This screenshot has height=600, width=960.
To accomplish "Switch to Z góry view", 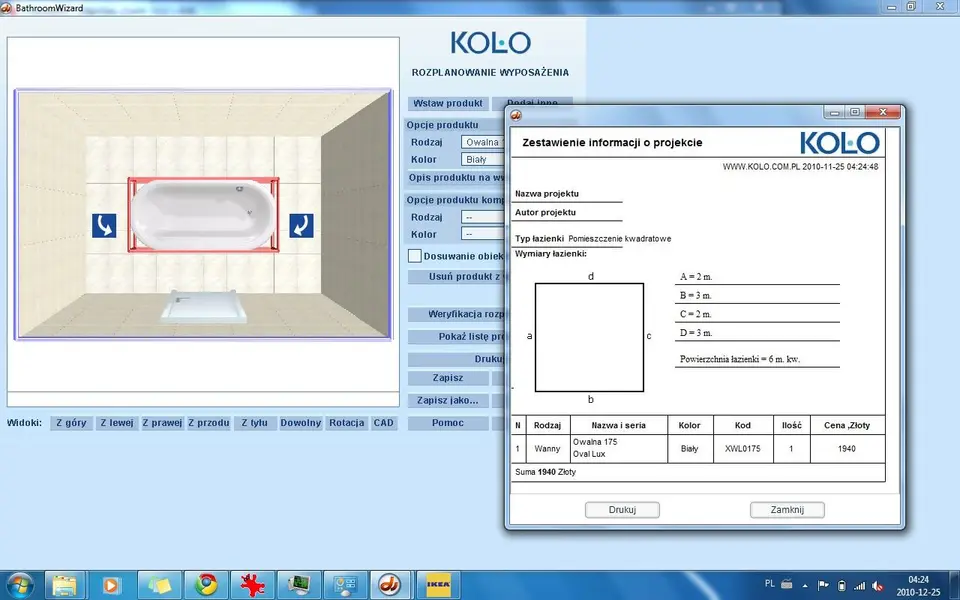I will 71,423.
